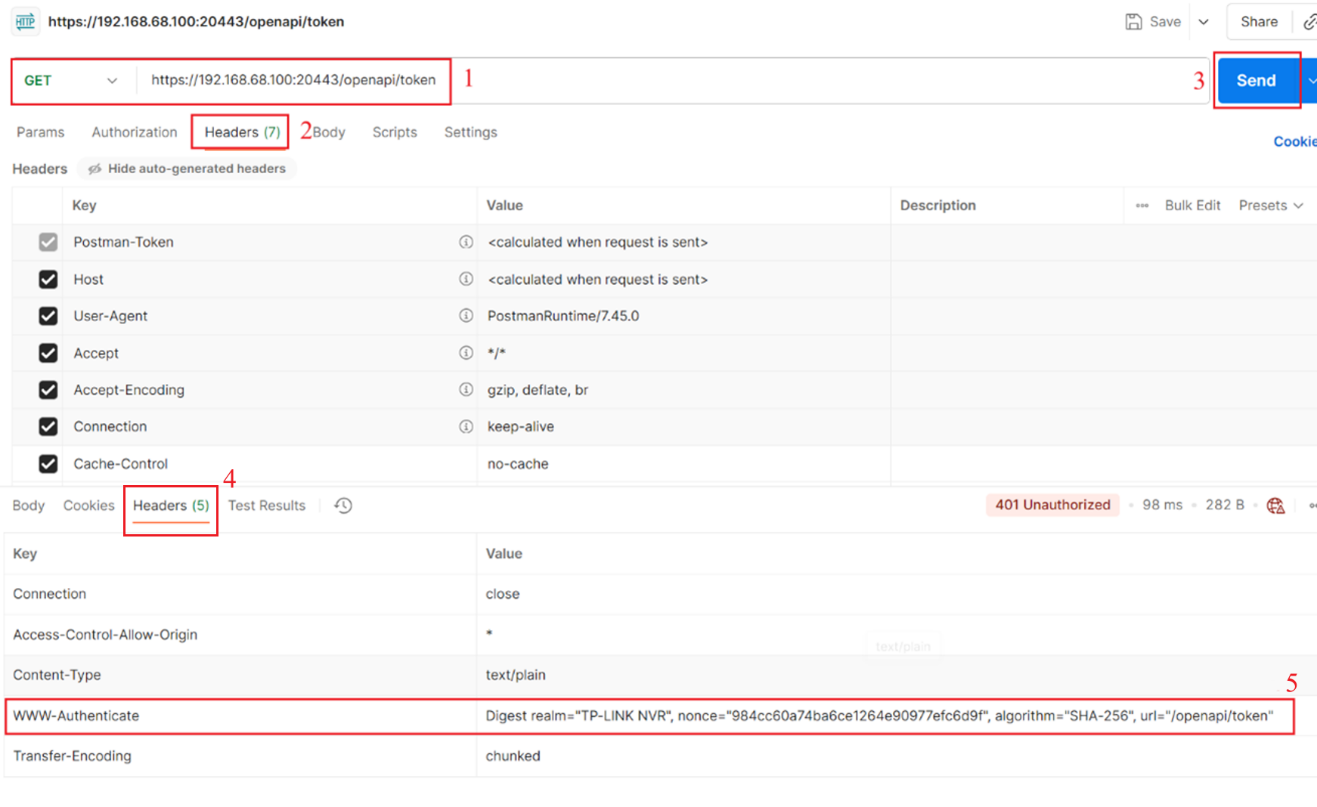Click the info icon on User-Agent row
Image resolution: width=1317 pixels, height=807 pixels.
(x=465, y=316)
